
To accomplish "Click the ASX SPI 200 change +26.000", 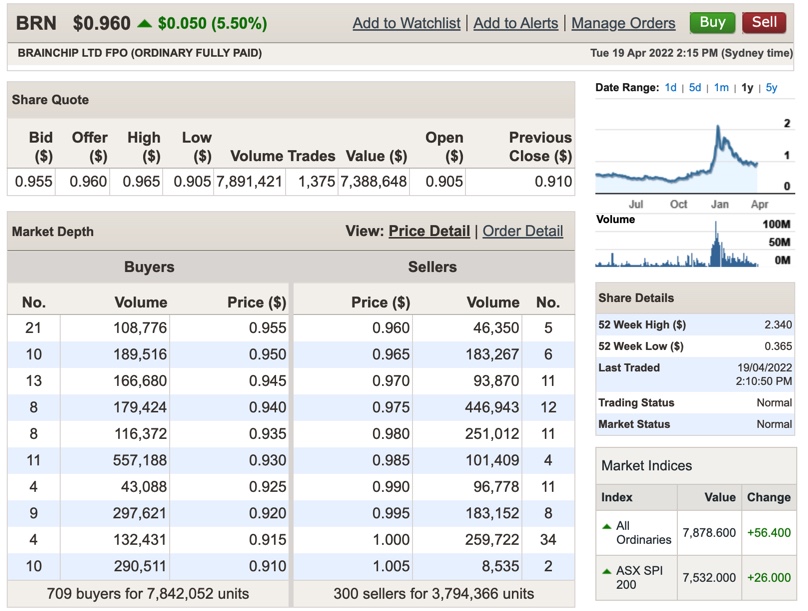I will tap(769, 578).
